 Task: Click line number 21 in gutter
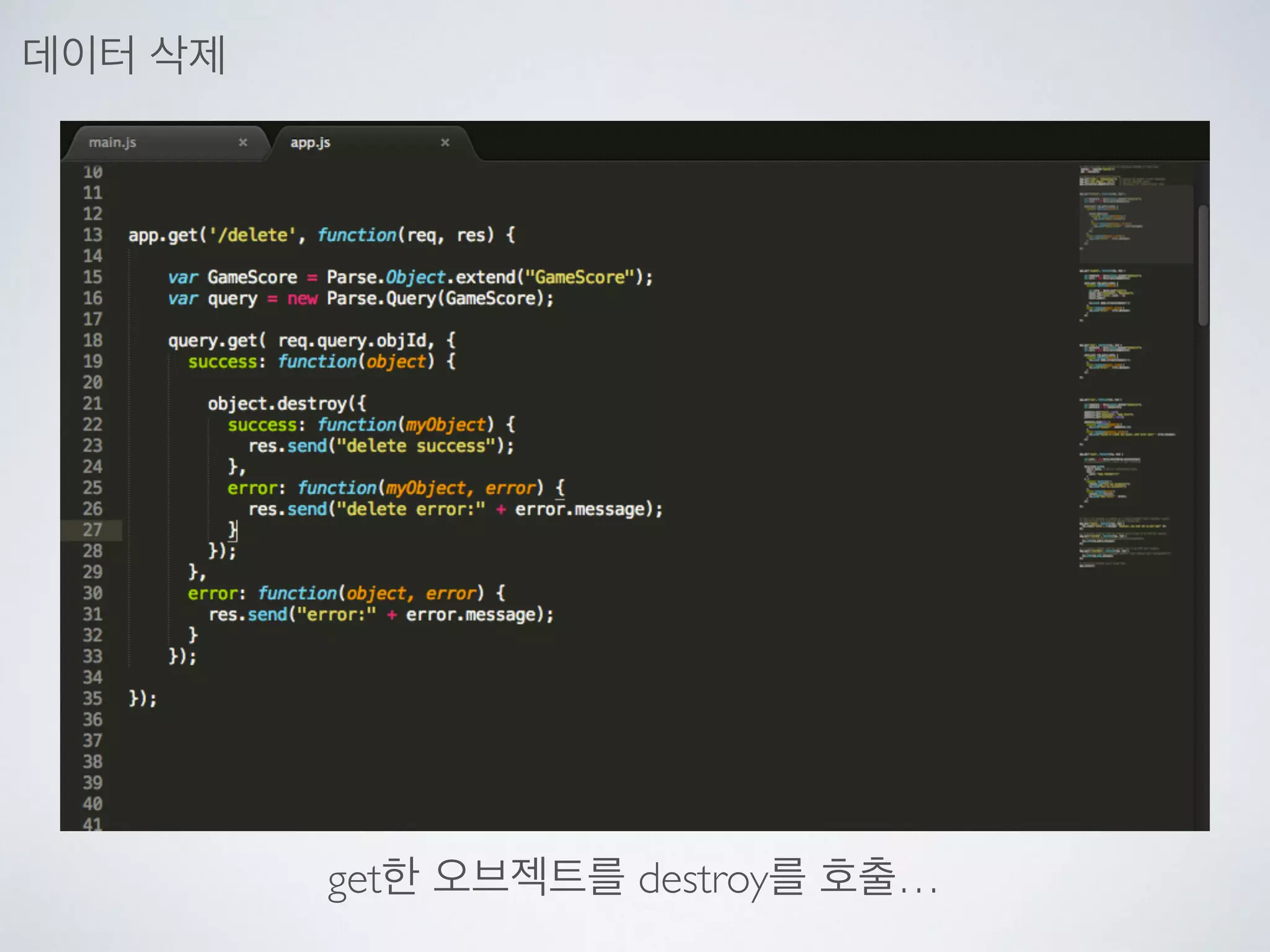pos(92,403)
